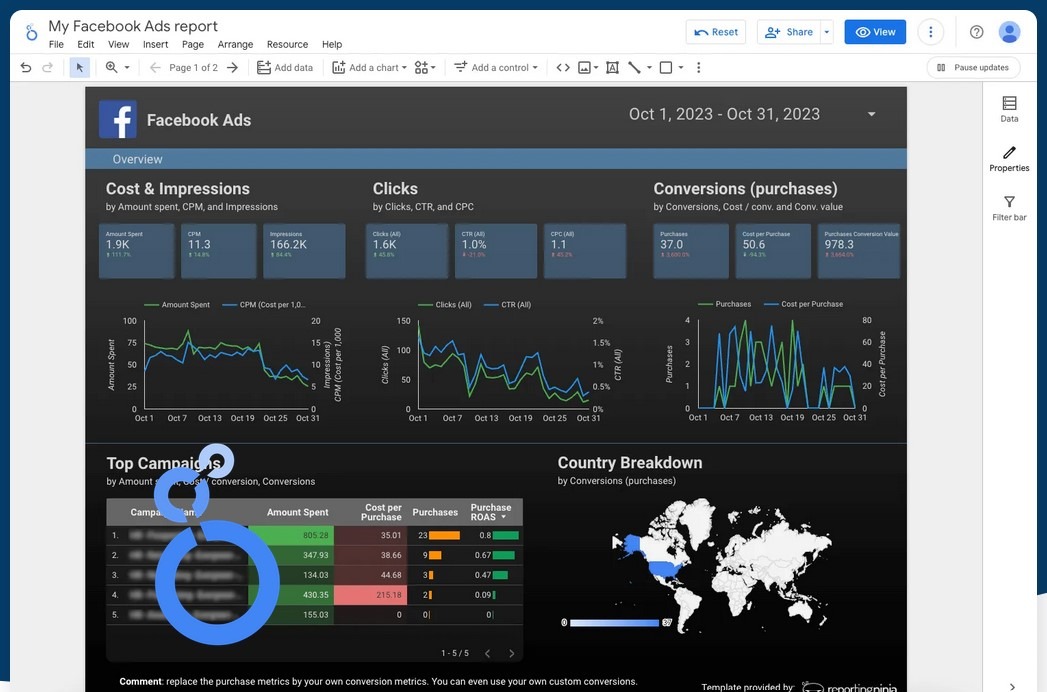The image size is (1047, 692).
Task: Open the Filter bar panel
Action: coord(1009,208)
